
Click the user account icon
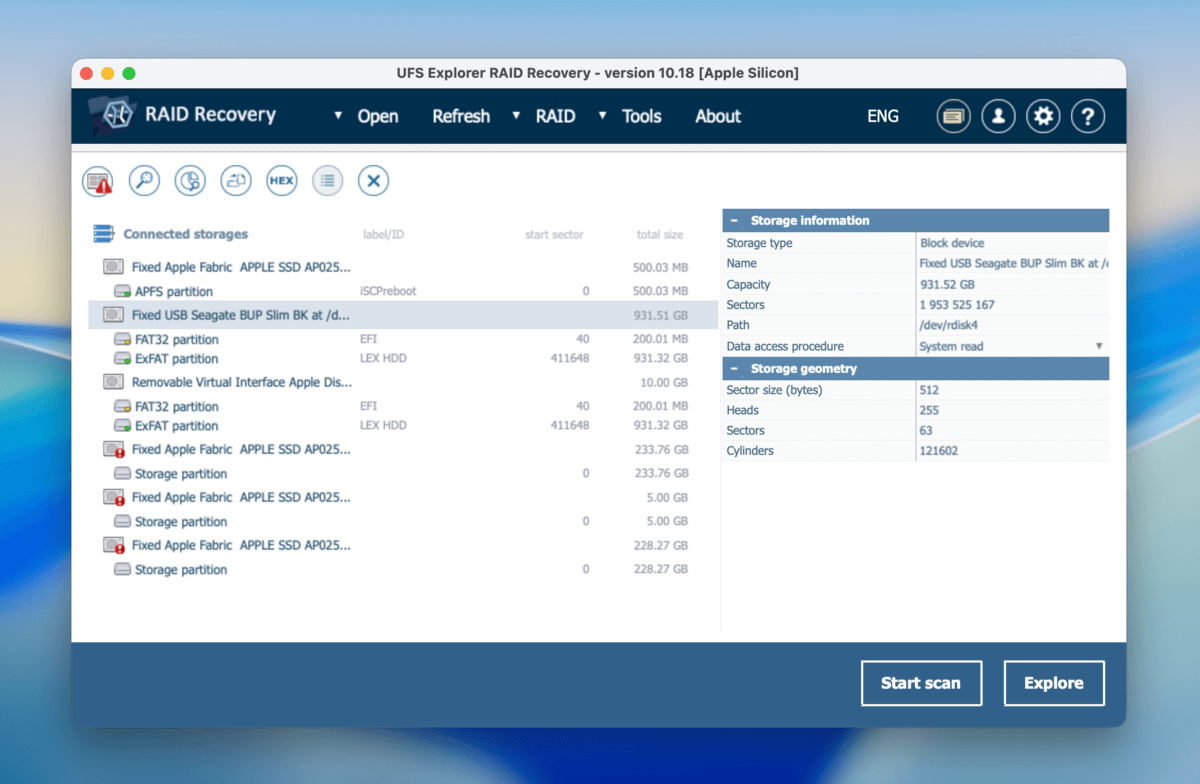(x=998, y=116)
